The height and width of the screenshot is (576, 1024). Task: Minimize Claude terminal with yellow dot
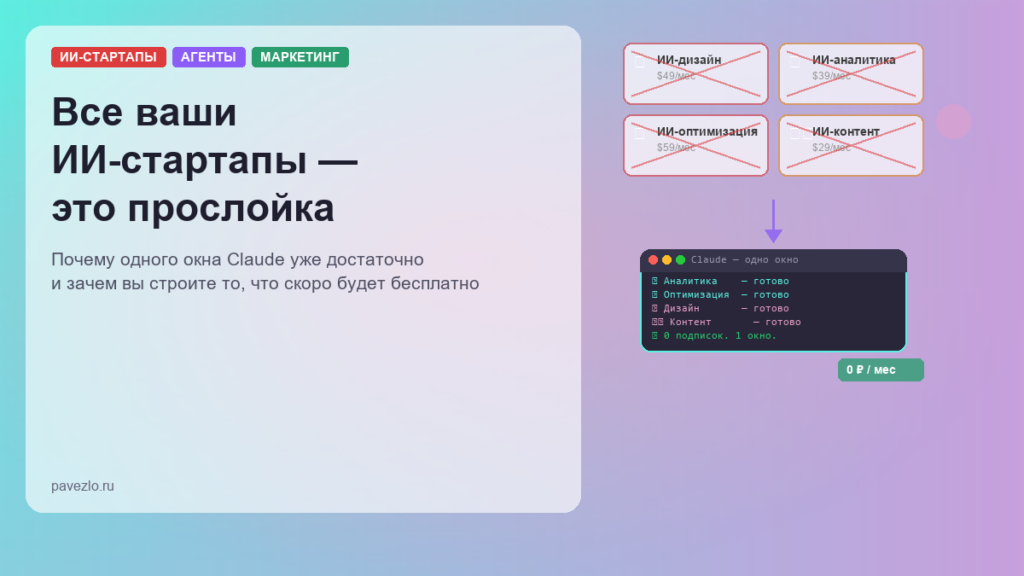667,260
